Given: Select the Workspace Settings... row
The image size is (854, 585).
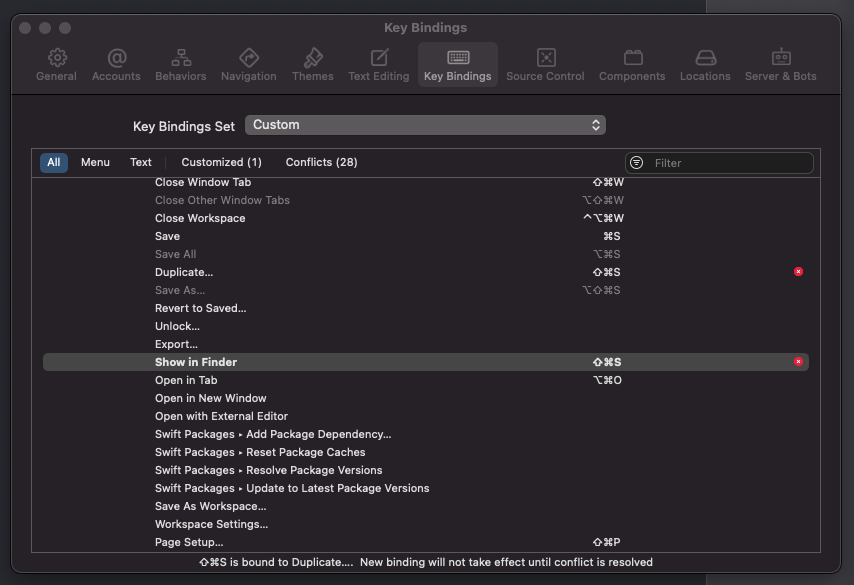Looking at the screenshot, I should 426,524.
